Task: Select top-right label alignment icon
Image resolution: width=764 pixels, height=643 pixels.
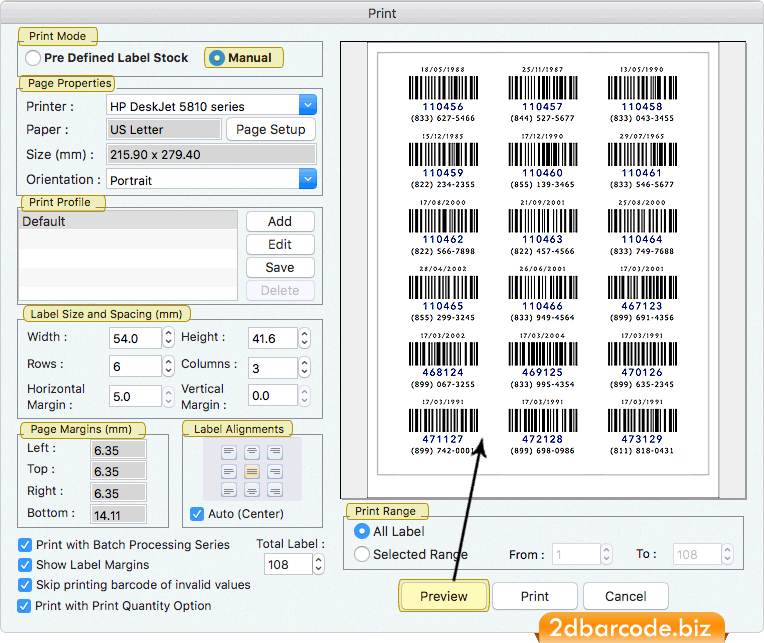Action: 275,452
